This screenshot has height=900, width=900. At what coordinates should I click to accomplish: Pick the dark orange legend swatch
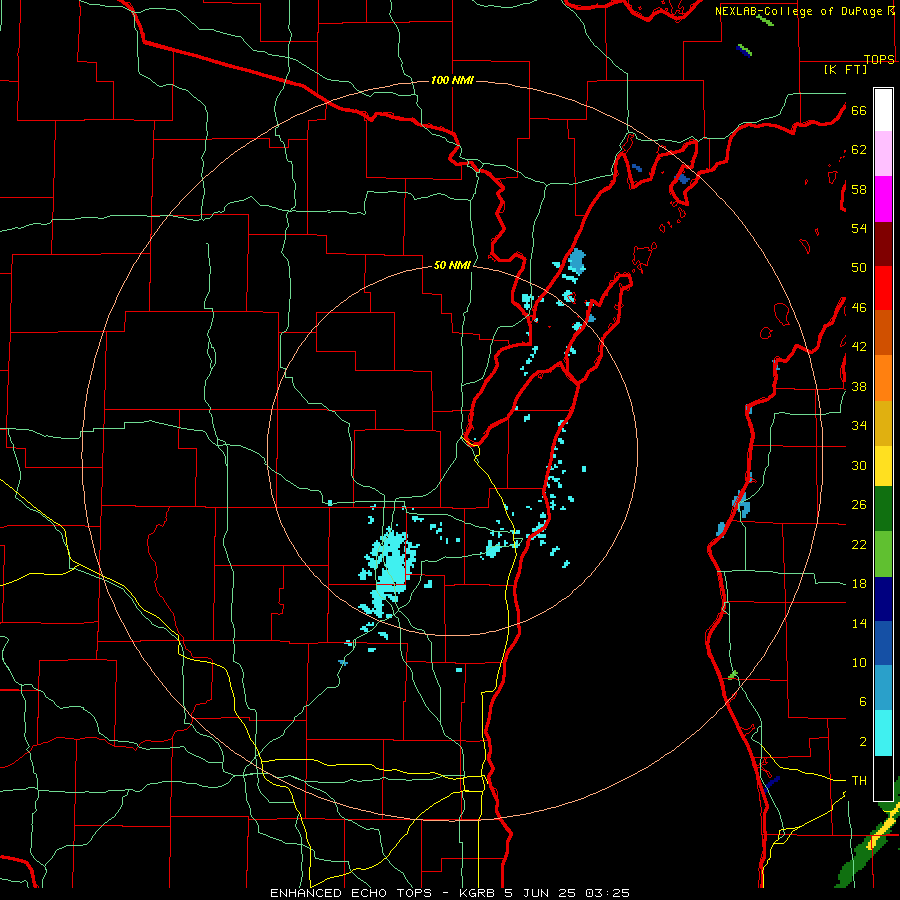(883, 332)
